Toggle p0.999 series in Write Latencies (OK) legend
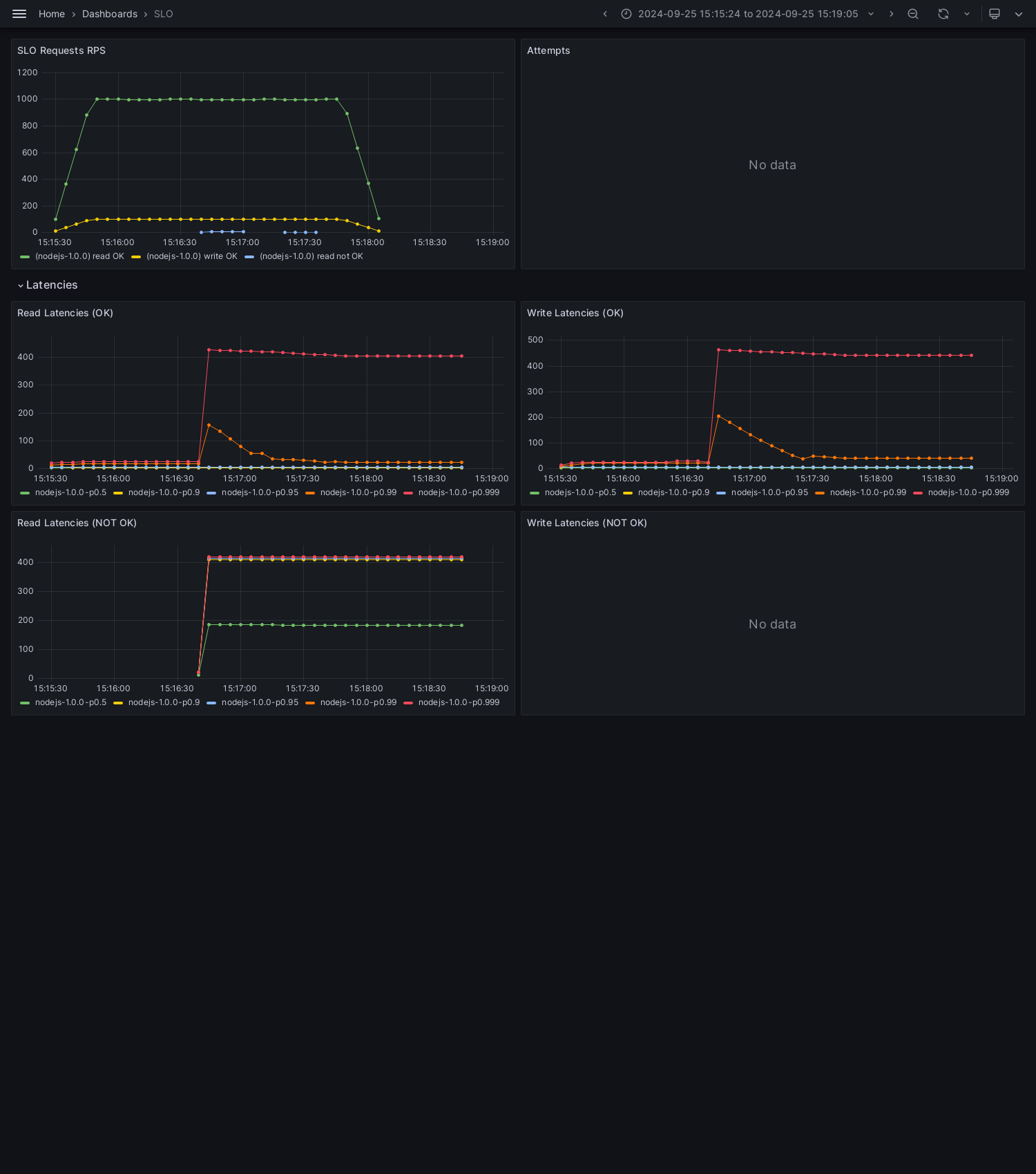This screenshot has height=1174, width=1036. [968, 492]
